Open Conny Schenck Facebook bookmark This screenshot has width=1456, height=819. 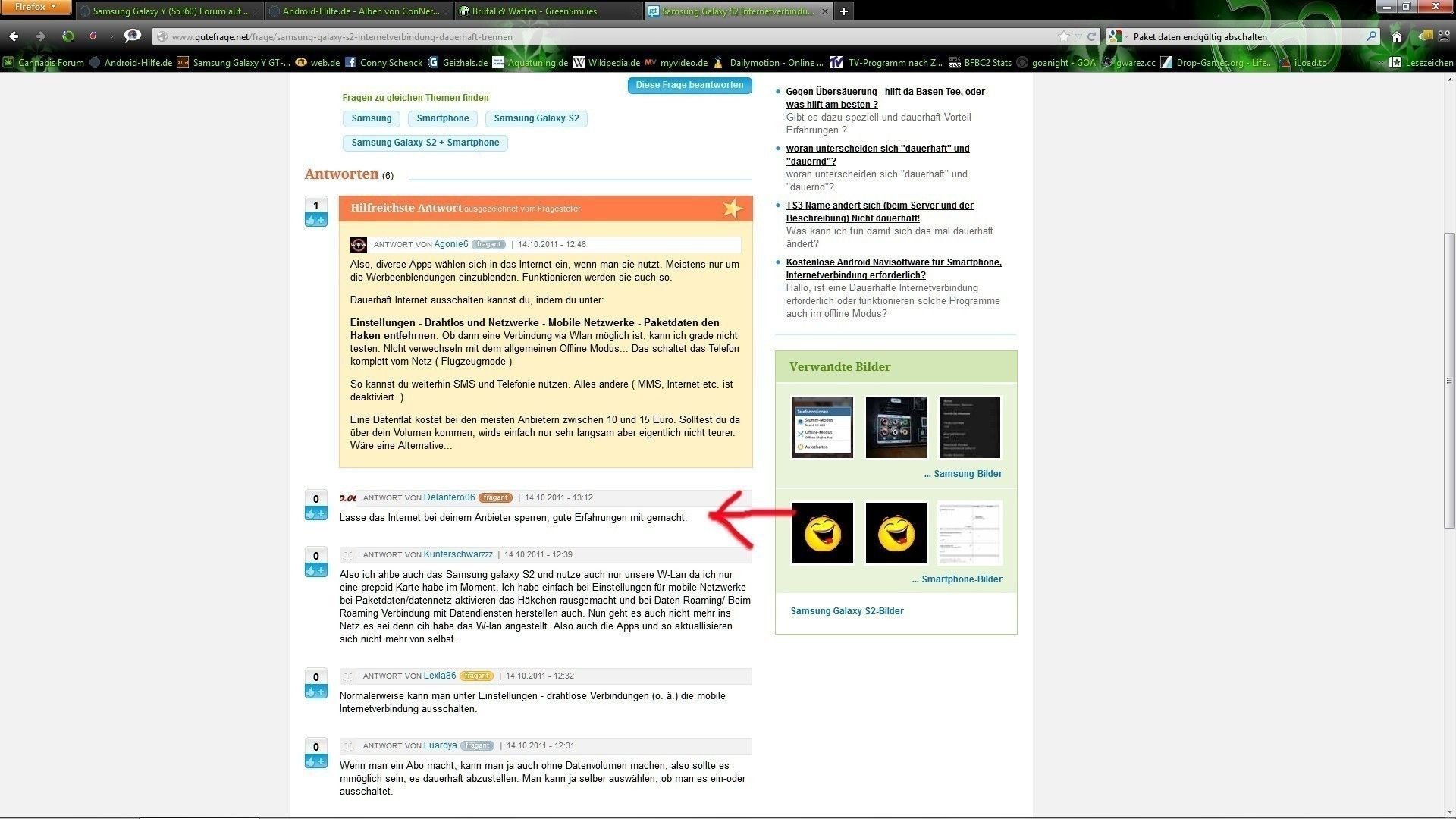(x=384, y=63)
